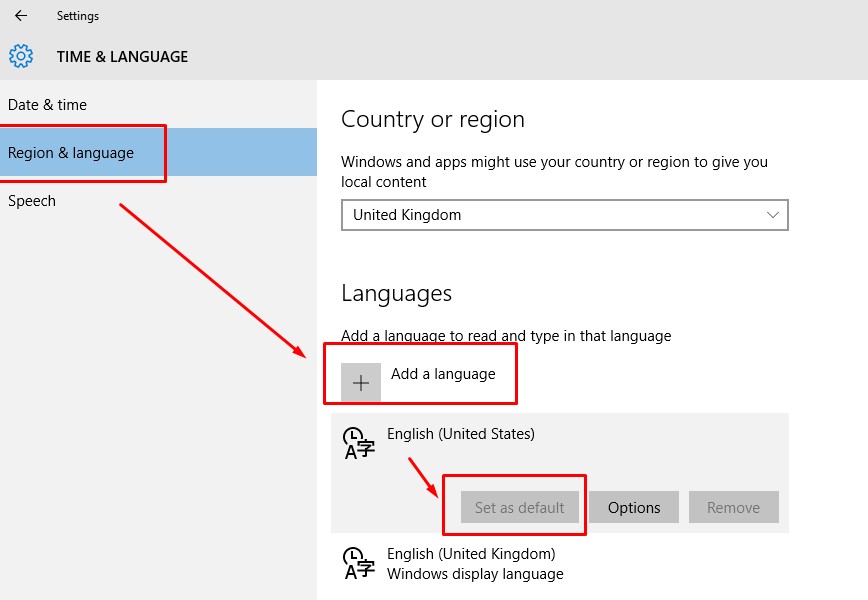
Task: Select Region & language in sidebar
Action: click(71, 153)
